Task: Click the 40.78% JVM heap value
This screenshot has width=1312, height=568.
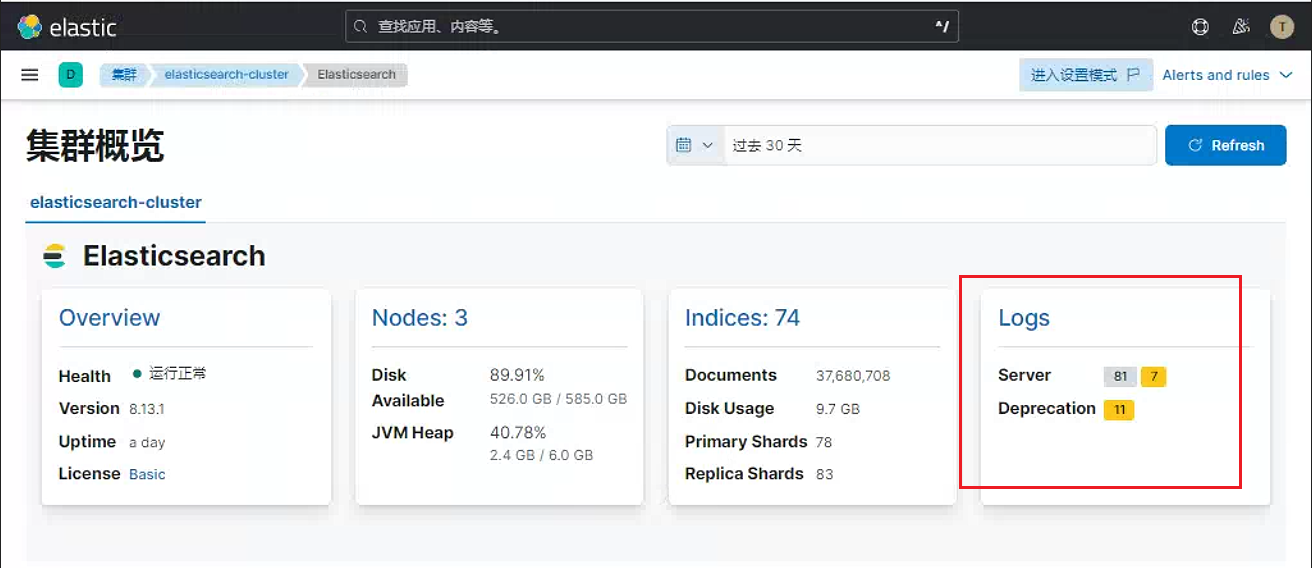Action: pyautogui.click(x=517, y=433)
